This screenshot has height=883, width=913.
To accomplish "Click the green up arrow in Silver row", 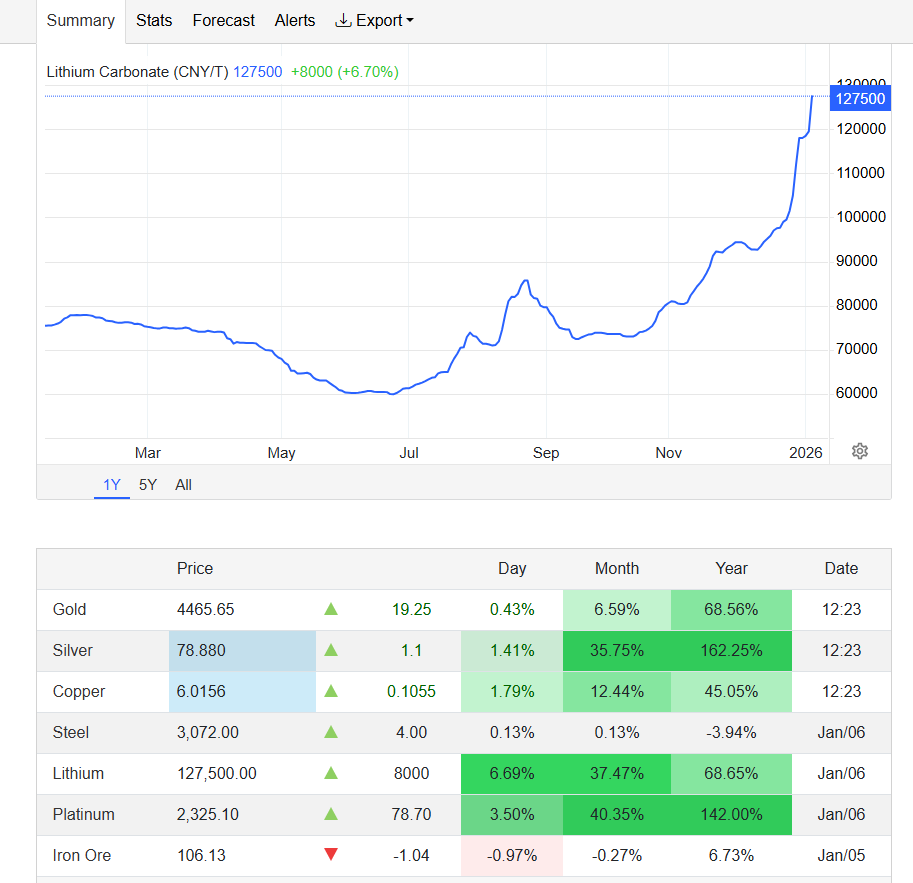I will point(331,650).
